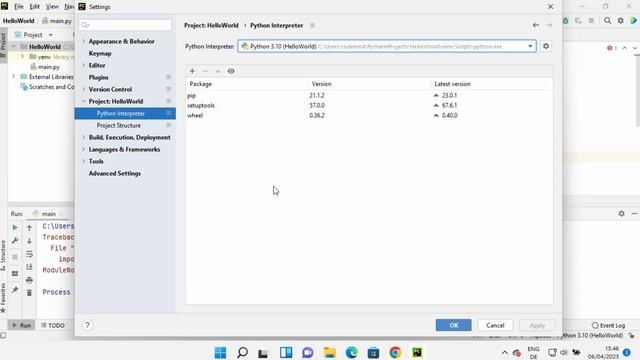Open the interpreter gear settings icon
This screenshot has height=360, width=640.
pyautogui.click(x=546, y=46)
